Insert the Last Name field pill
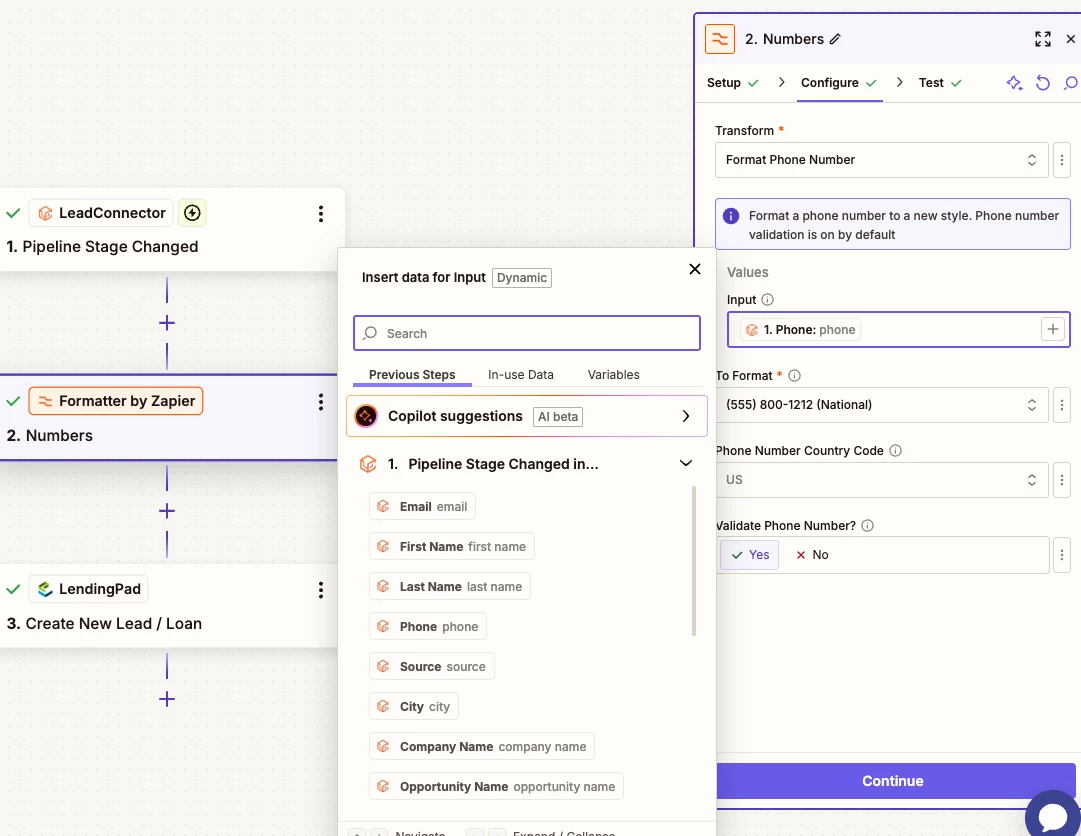Screen dimensions: 1081x836 pyautogui.click(x=449, y=587)
